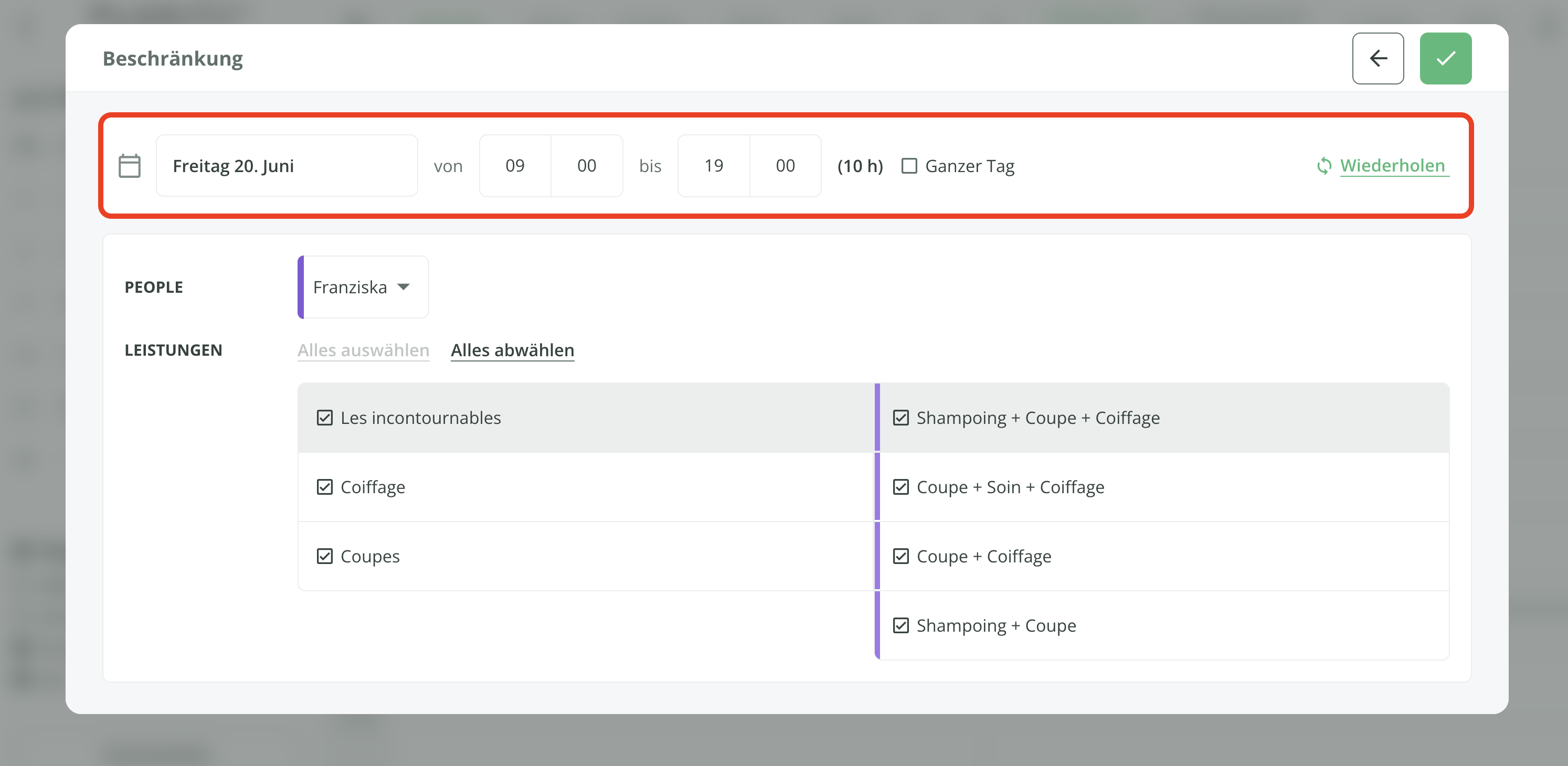The width and height of the screenshot is (1568, 766).
Task: Toggle Coupe + Coiffage checkbox
Action: (900, 556)
